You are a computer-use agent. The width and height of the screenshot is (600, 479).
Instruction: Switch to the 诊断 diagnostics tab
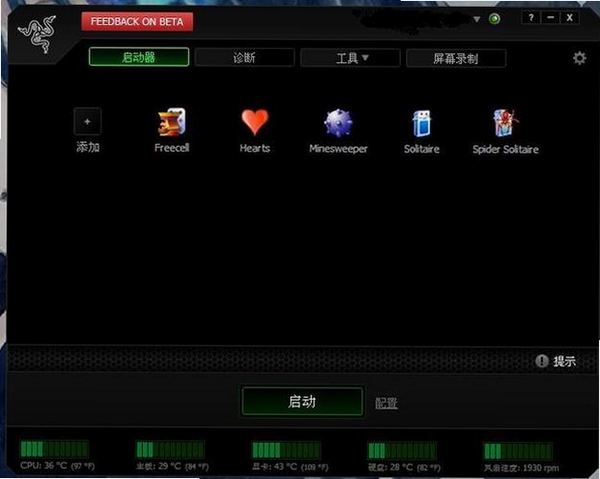(245, 58)
